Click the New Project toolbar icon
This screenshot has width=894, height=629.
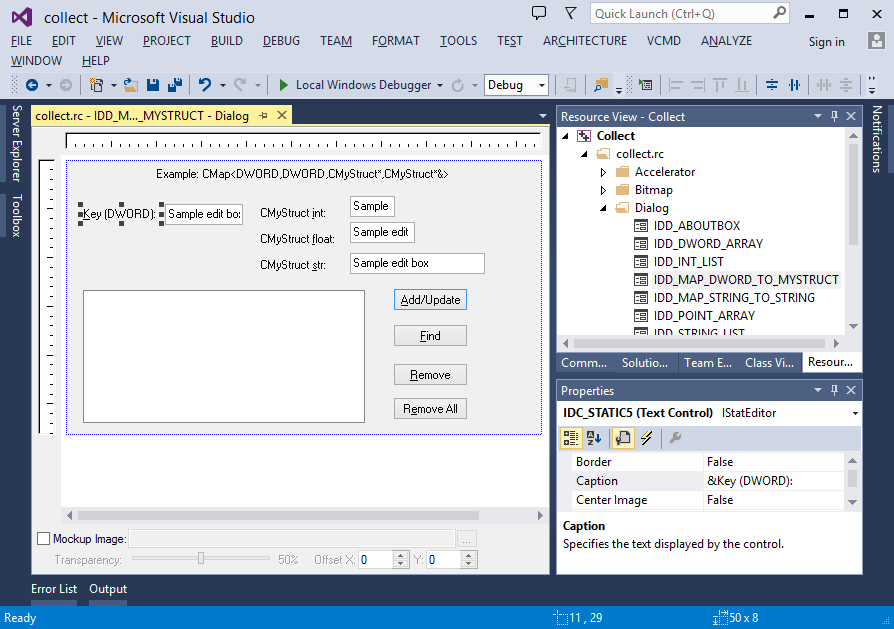point(97,84)
